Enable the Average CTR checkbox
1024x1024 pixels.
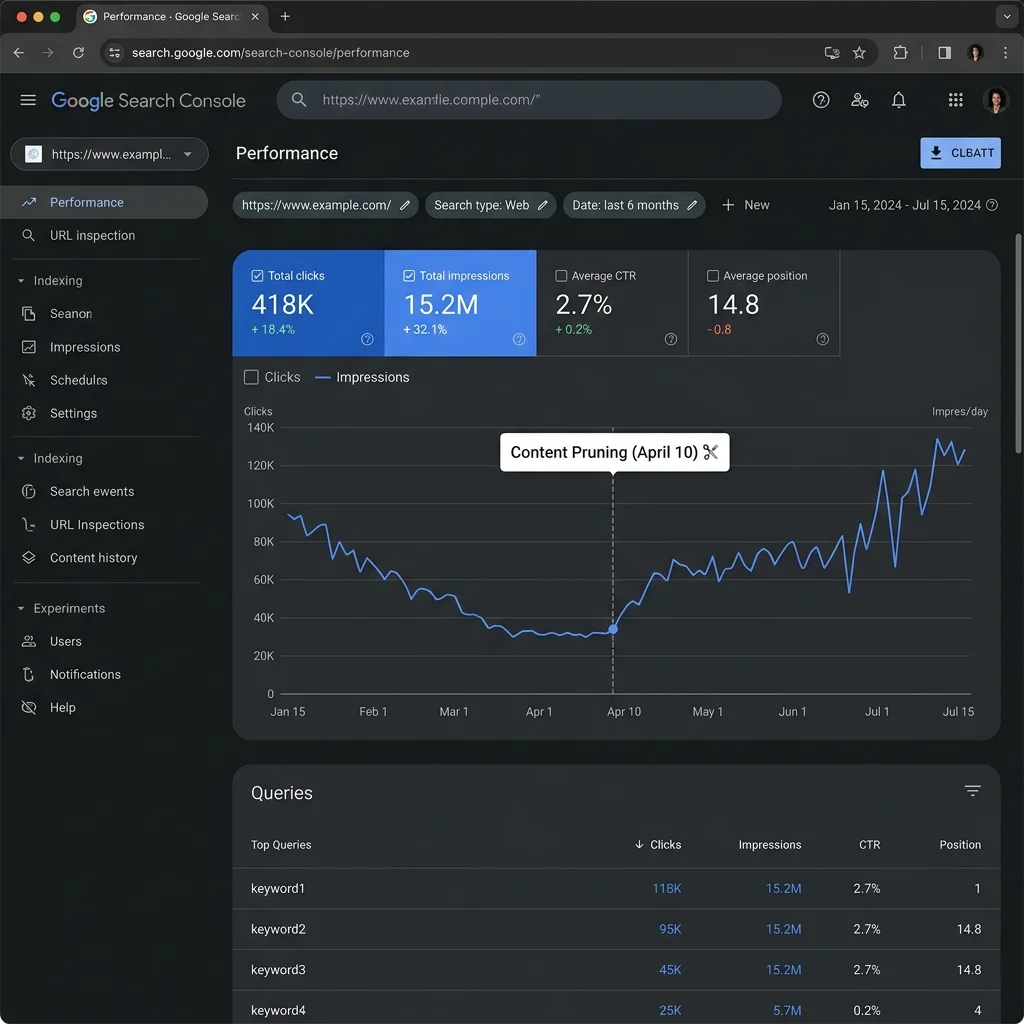(x=561, y=276)
